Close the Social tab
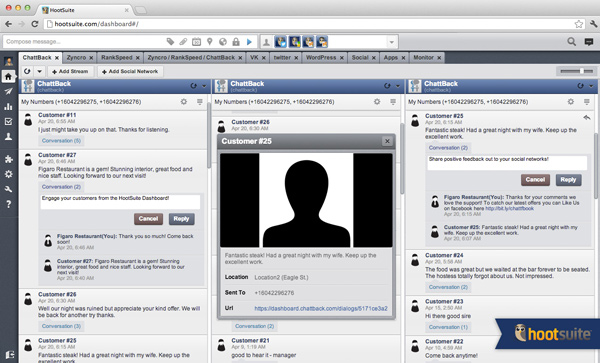This screenshot has height=363, width=600. (x=374, y=58)
